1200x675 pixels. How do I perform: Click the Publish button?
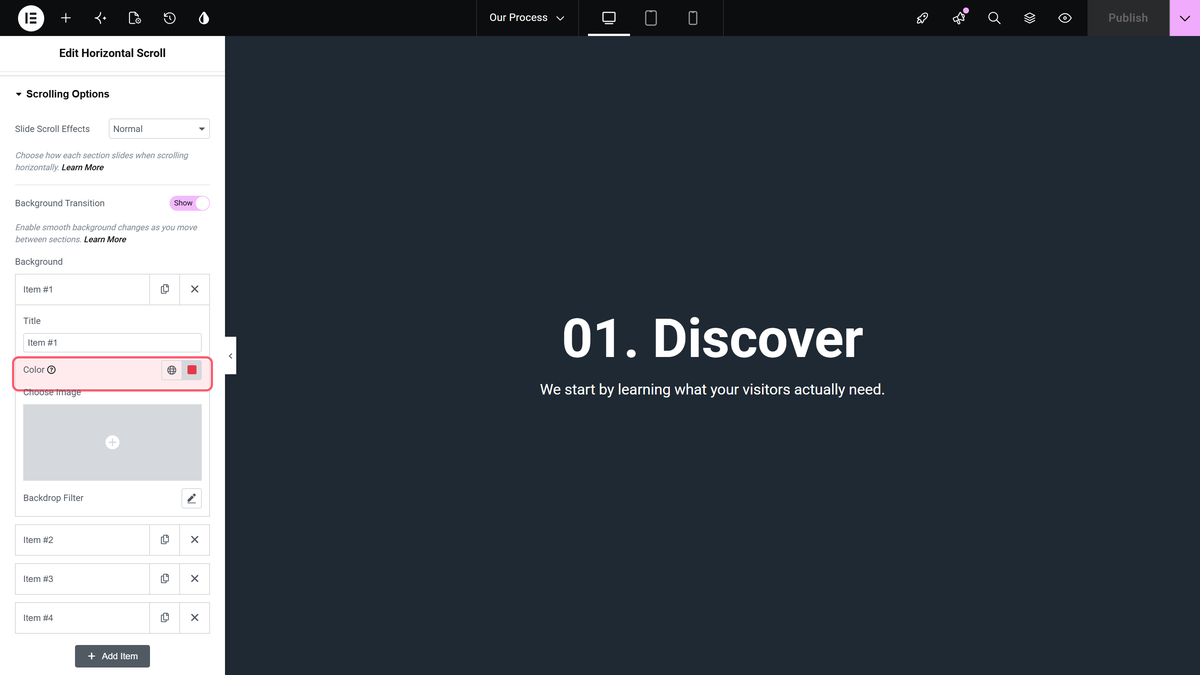(1128, 18)
